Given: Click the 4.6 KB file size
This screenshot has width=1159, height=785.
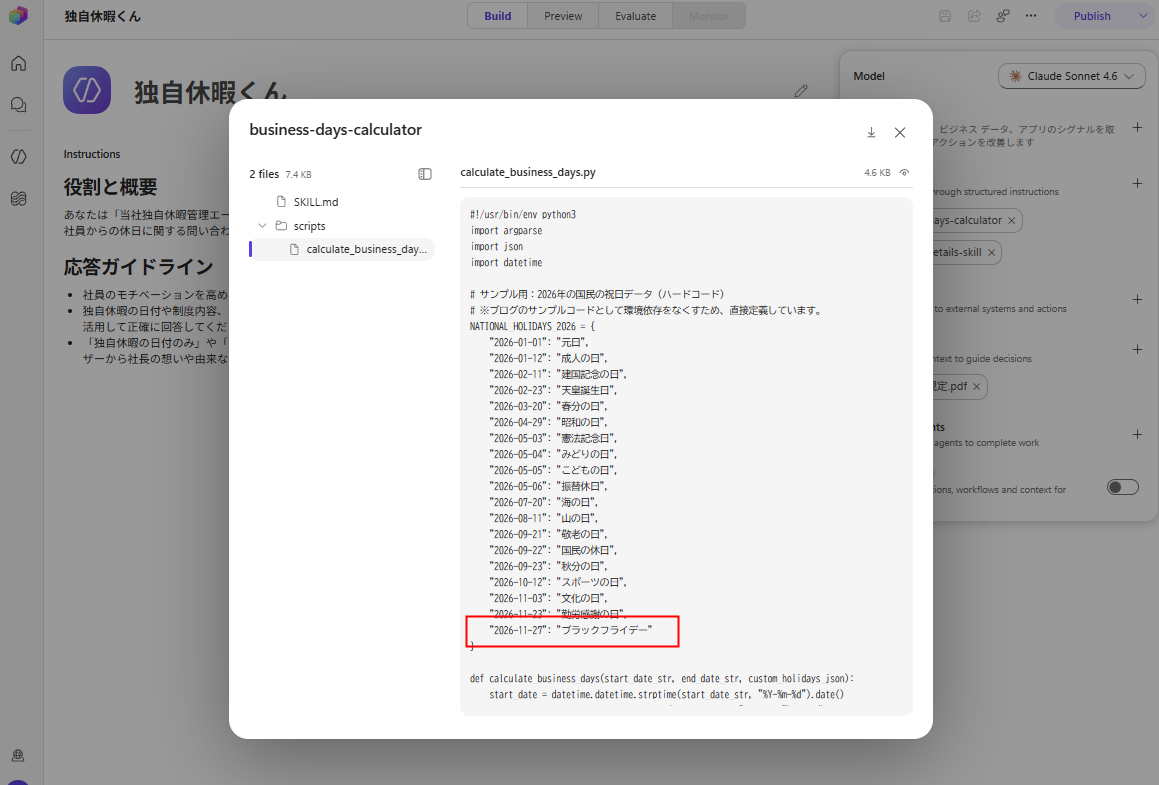Looking at the screenshot, I should click(x=877, y=172).
